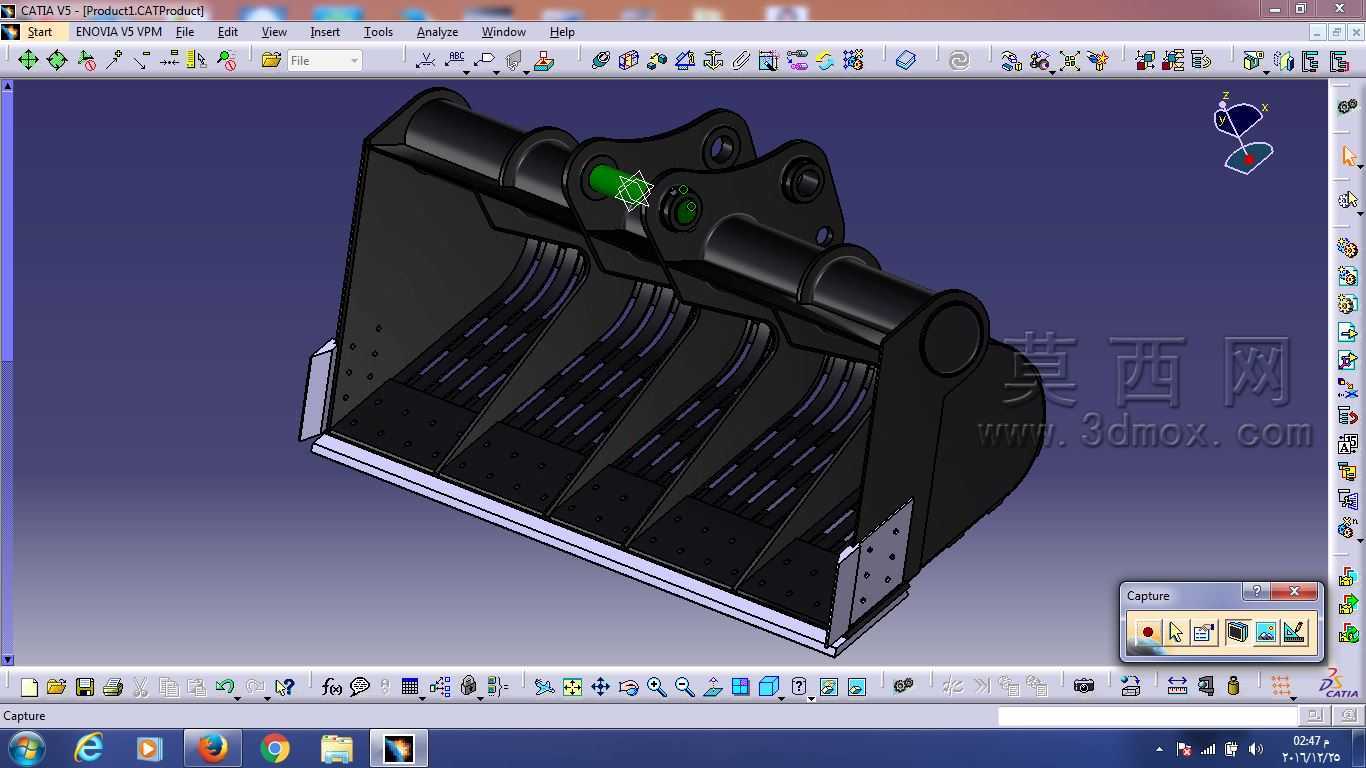Image resolution: width=1366 pixels, height=768 pixels.
Task: Open Firefox from the taskbar
Action: coord(212,748)
